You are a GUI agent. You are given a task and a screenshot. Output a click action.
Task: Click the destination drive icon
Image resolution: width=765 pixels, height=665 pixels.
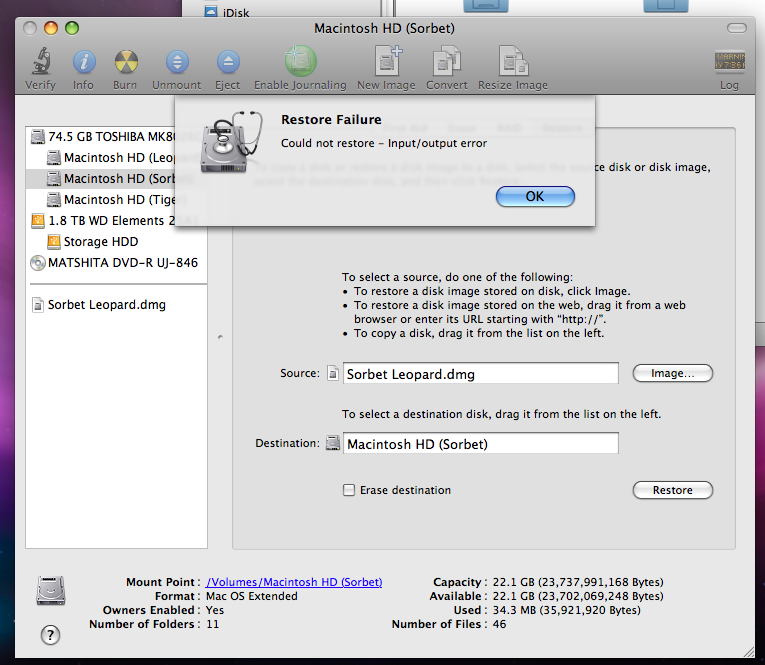coord(333,443)
